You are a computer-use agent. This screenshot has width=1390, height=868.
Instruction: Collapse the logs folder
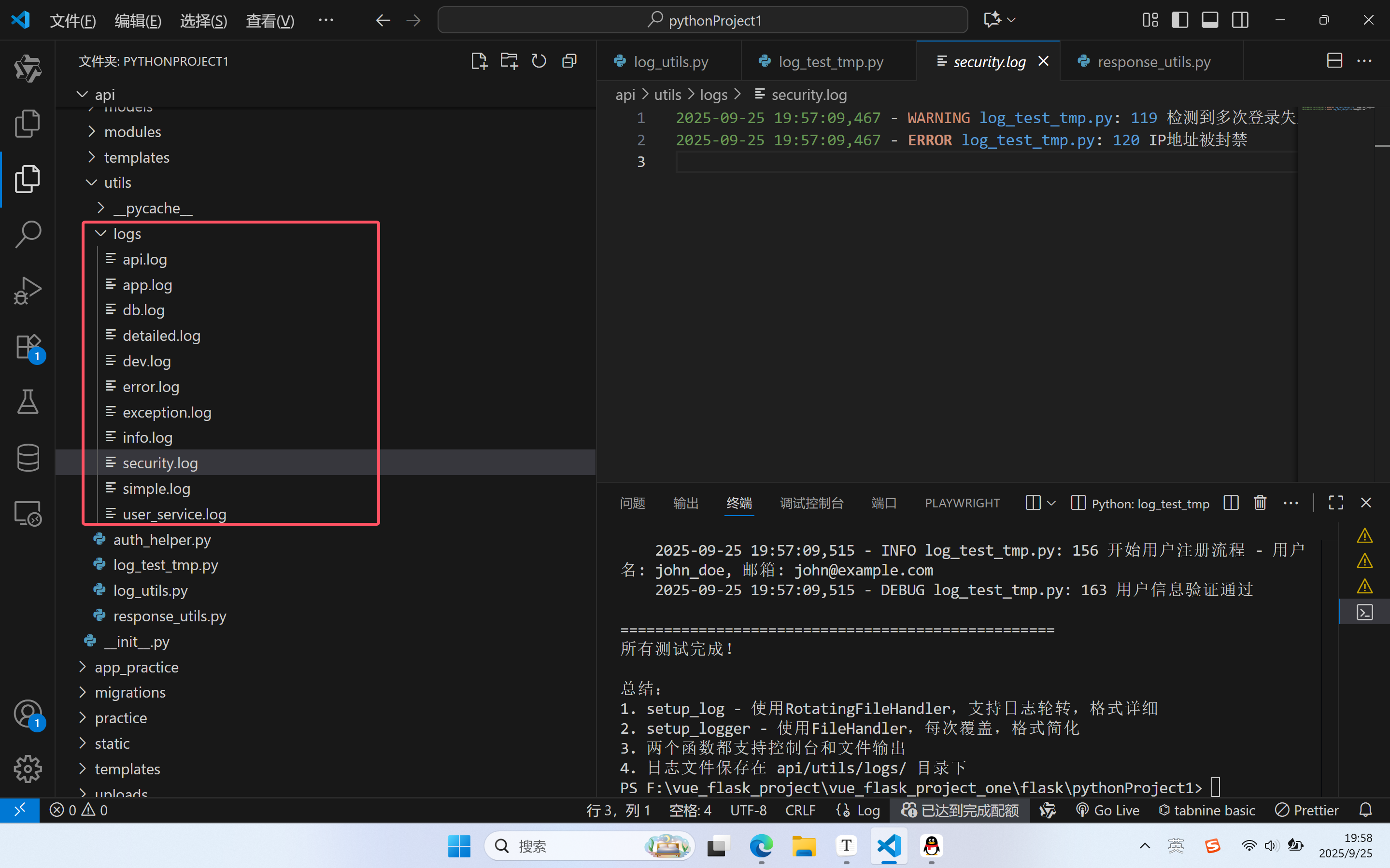pos(127,234)
